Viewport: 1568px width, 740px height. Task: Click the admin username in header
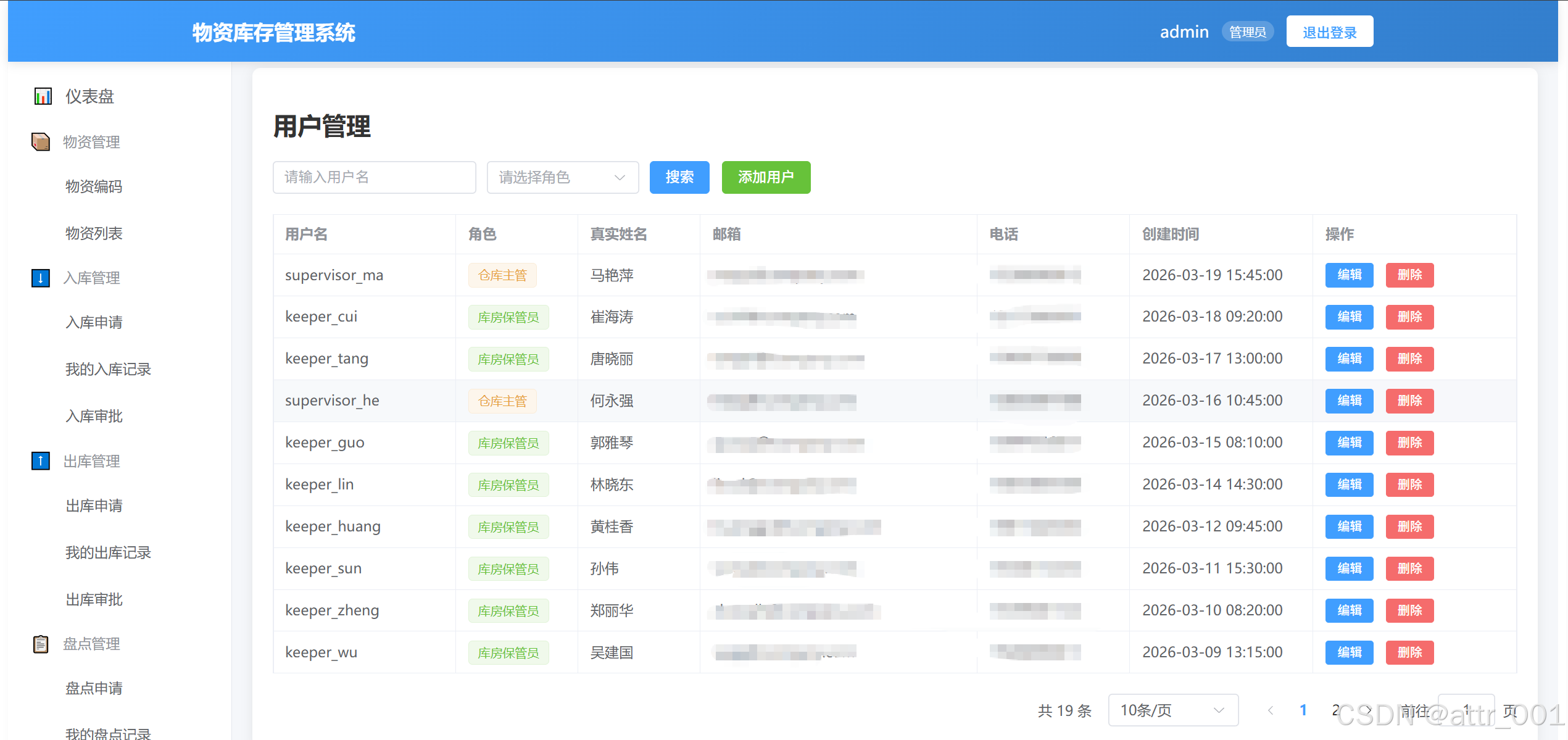pos(1184,32)
